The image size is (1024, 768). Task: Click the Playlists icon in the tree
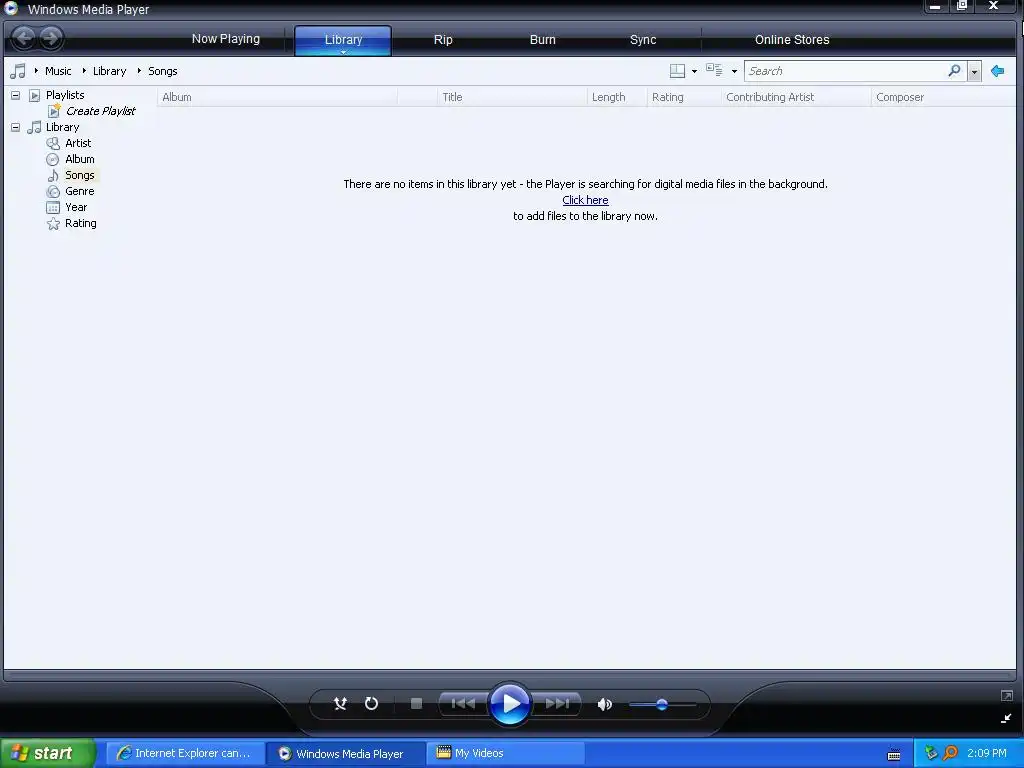tap(35, 95)
